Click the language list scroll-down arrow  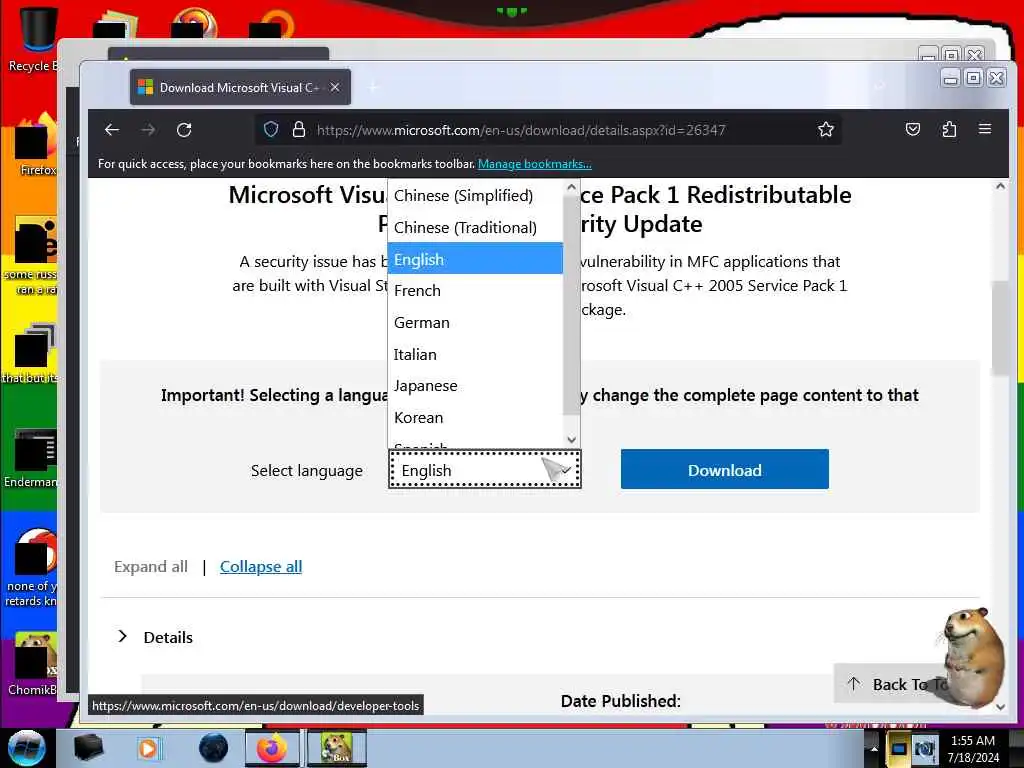coord(571,440)
